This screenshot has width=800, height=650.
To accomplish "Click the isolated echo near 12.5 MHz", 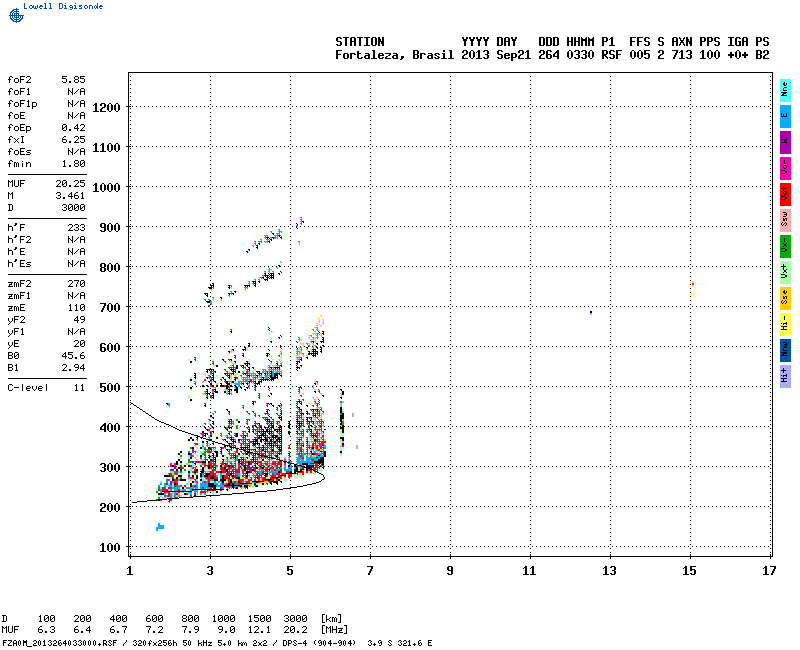I will click(591, 312).
